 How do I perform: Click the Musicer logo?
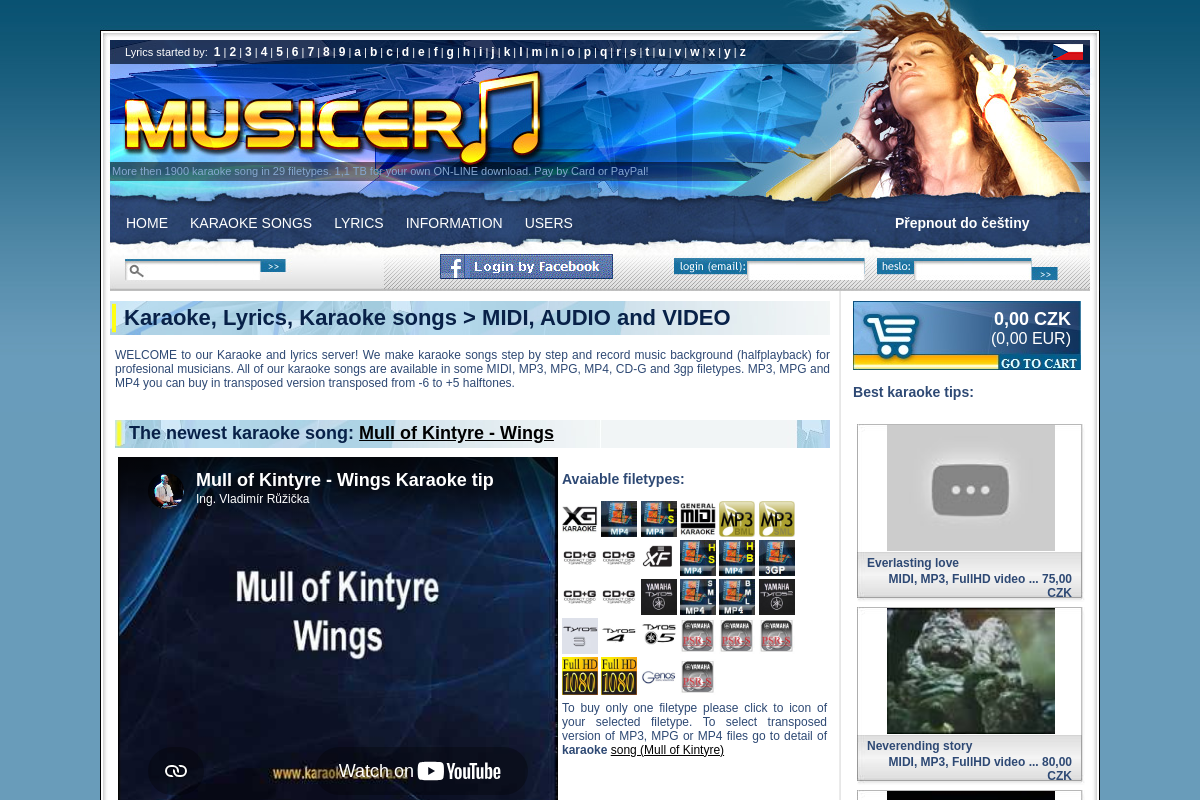pos(333,120)
